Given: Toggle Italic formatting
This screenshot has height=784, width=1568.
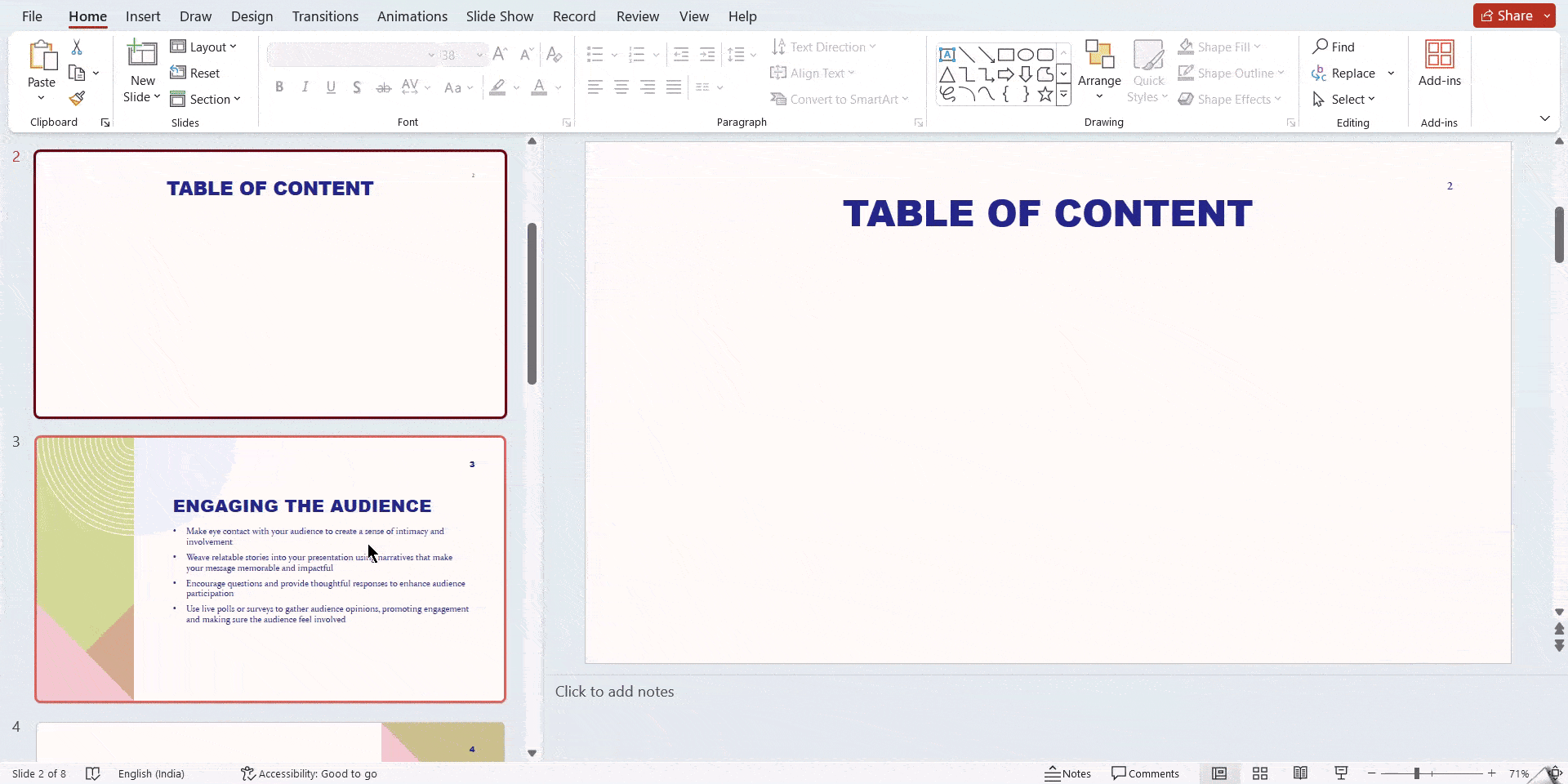Looking at the screenshot, I should (304, 87).
